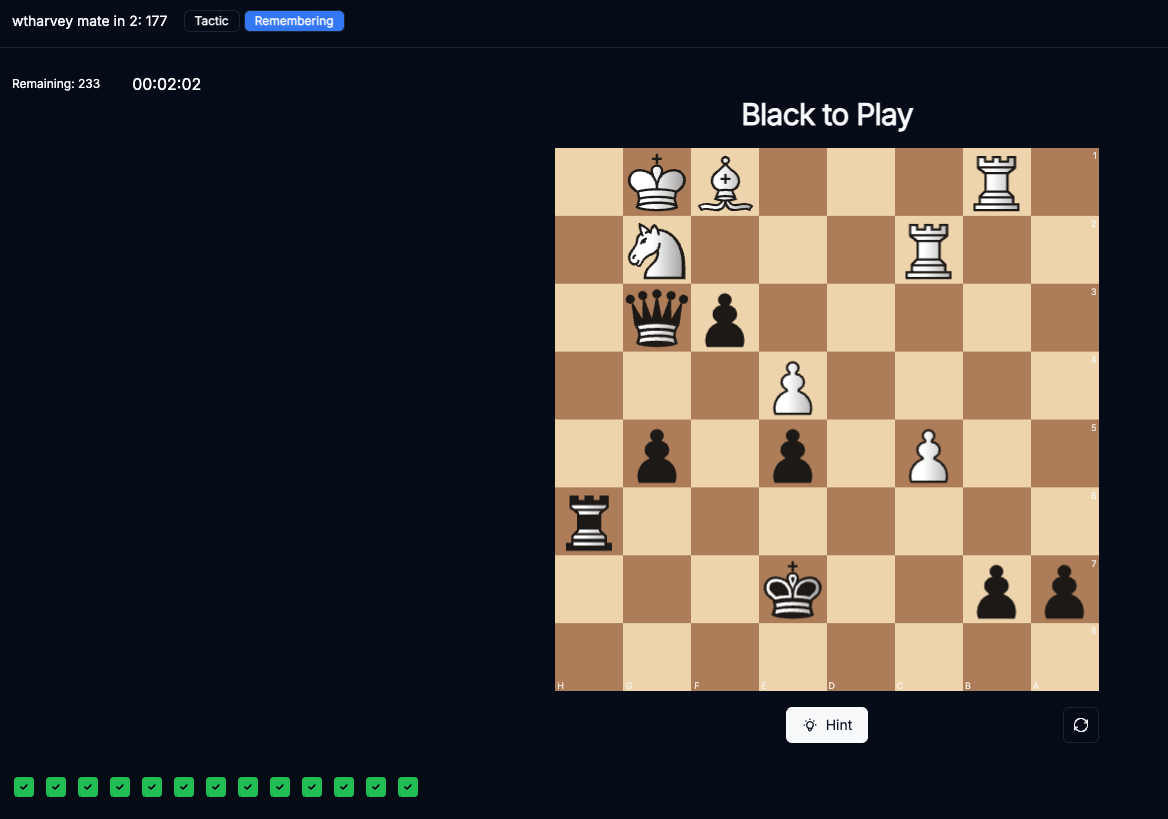Viewport: 1168px width, 819px height.
Task: Click the reset puzzle refresh icon
Action: tap(1080, 725)
